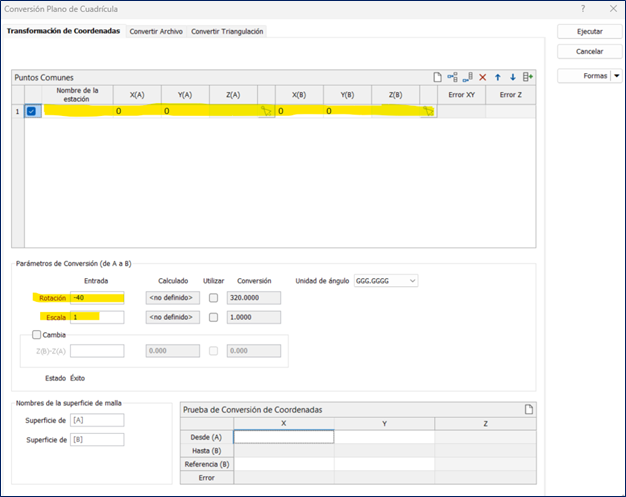
Task: Click the new blank page icon in Puntos Comunes
Action: tap(437, 77)
